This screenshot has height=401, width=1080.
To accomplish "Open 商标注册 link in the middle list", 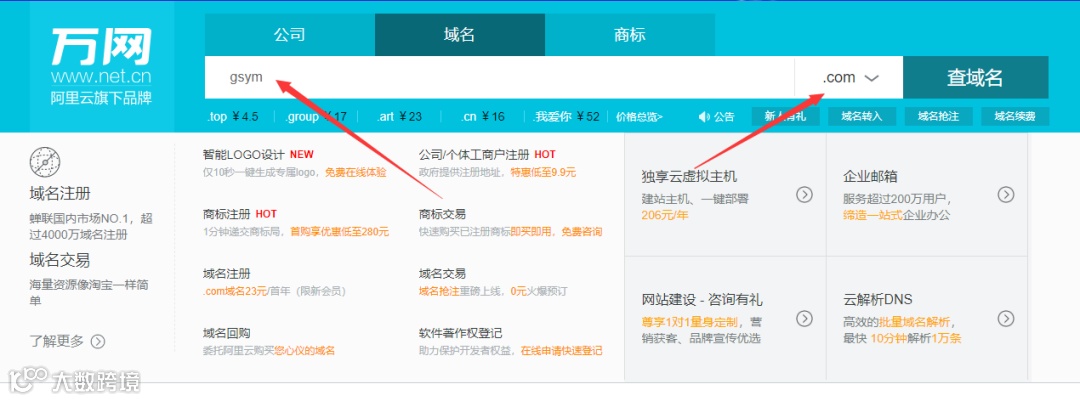I will tap(227, 214).
